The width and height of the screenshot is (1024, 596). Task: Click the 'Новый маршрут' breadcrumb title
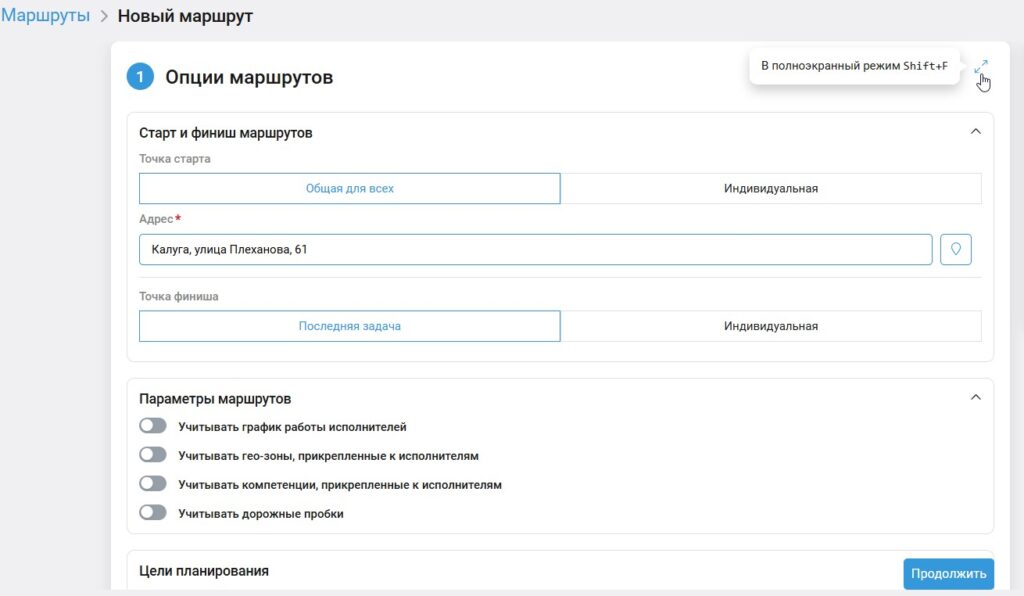(185, 16)
